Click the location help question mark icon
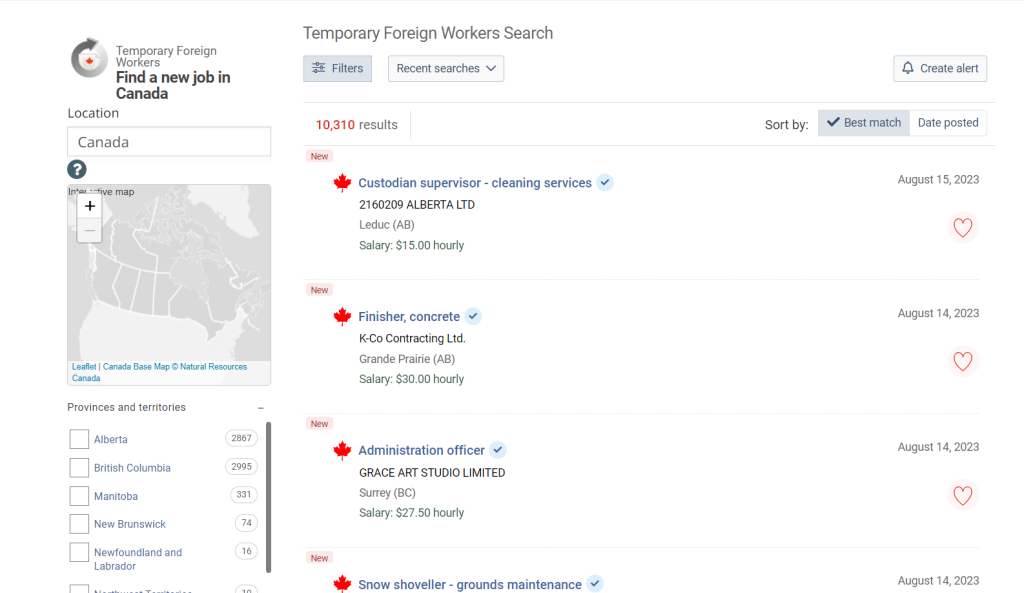Image resolution: width=1024 pixels, height=593 pixels. 77,169
